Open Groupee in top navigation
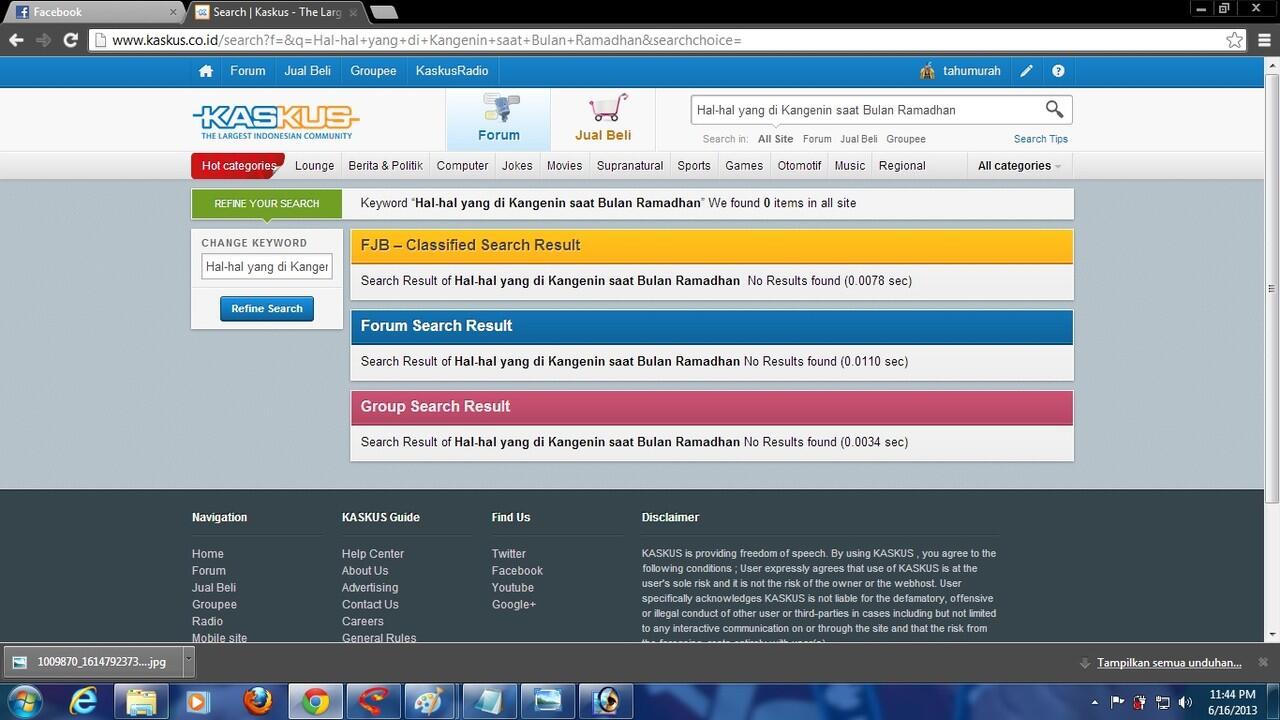 point(374,71)
